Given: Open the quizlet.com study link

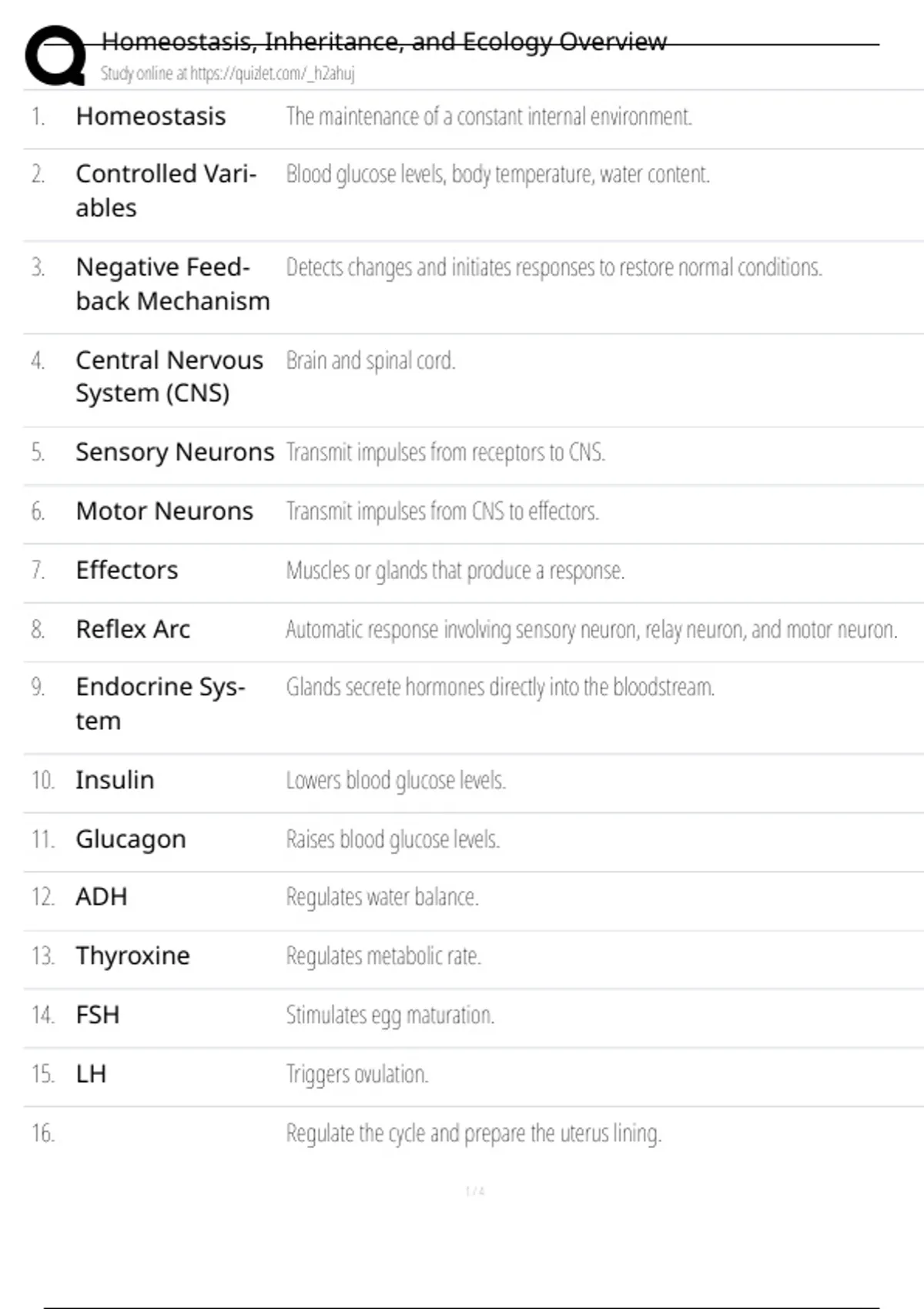Looking at the screenshot, I should pos(227,74).
